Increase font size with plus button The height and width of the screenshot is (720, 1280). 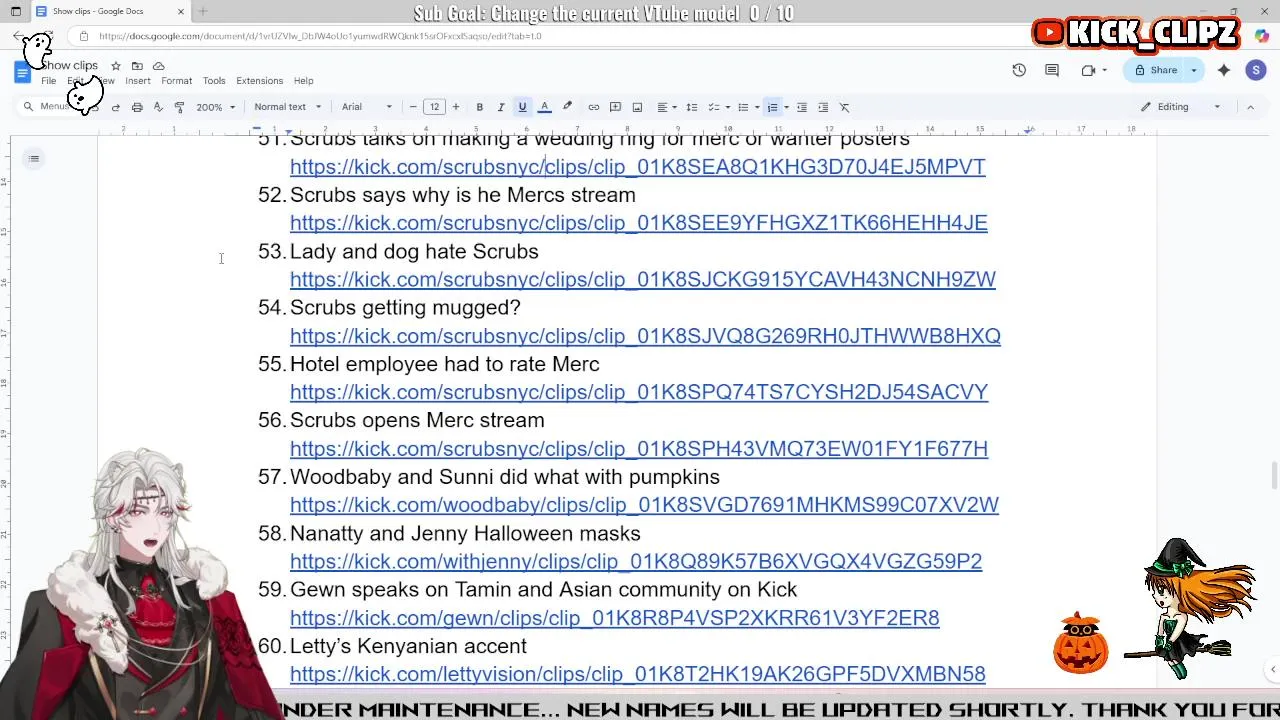click(x=456, y=107)
